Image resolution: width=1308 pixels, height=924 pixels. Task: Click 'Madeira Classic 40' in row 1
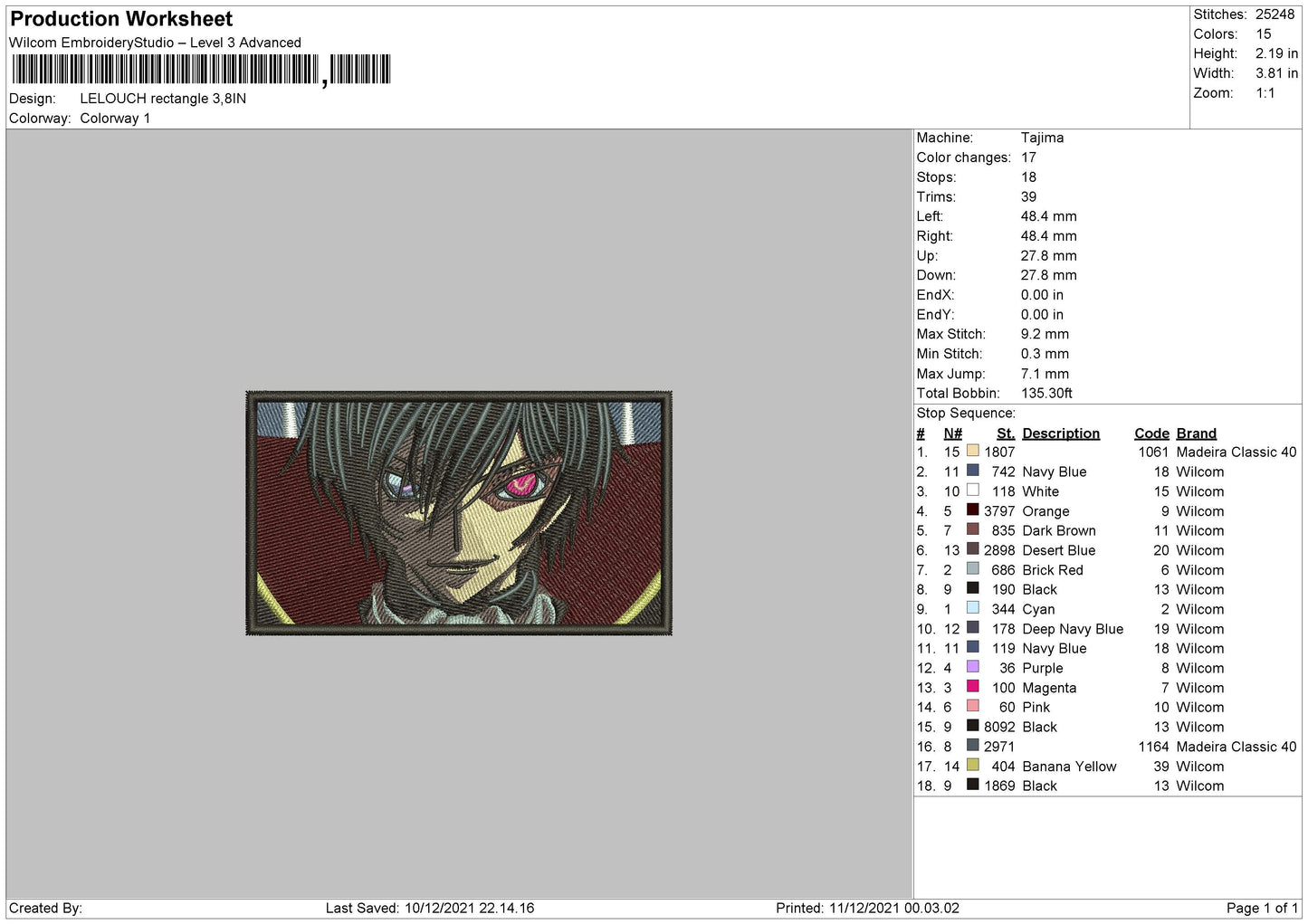[1236, 452]
